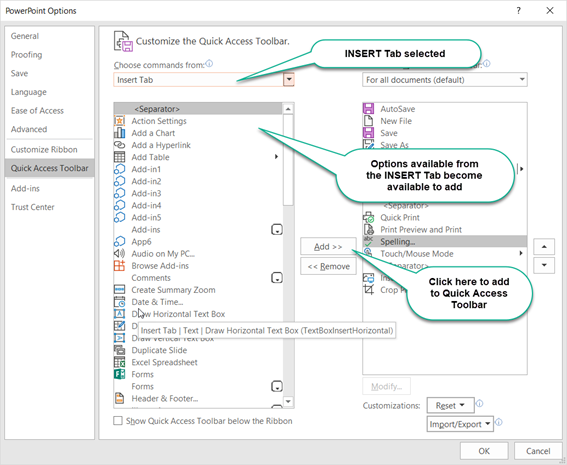
Task: Click the Excel Spreadsheet icon
Action: pos(119,362)
